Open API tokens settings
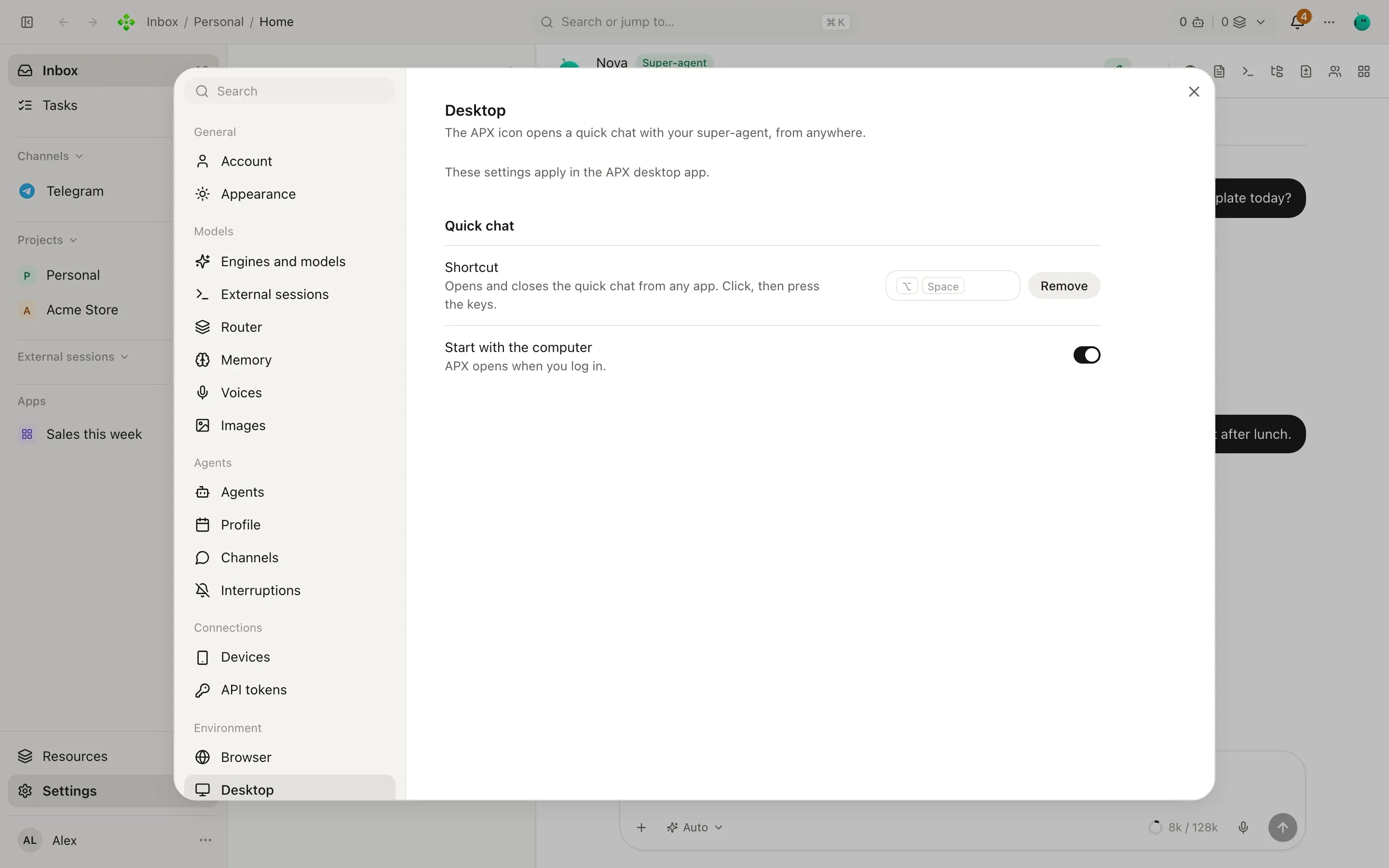 (x=290, y=690)
